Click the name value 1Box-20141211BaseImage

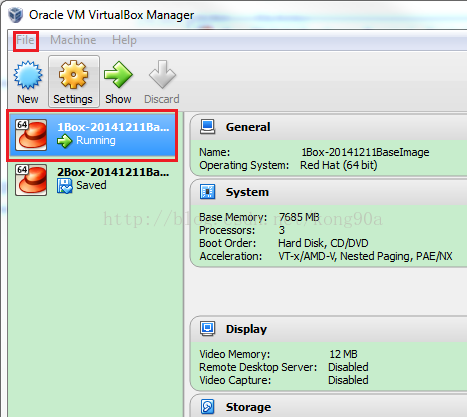[365, 152]
